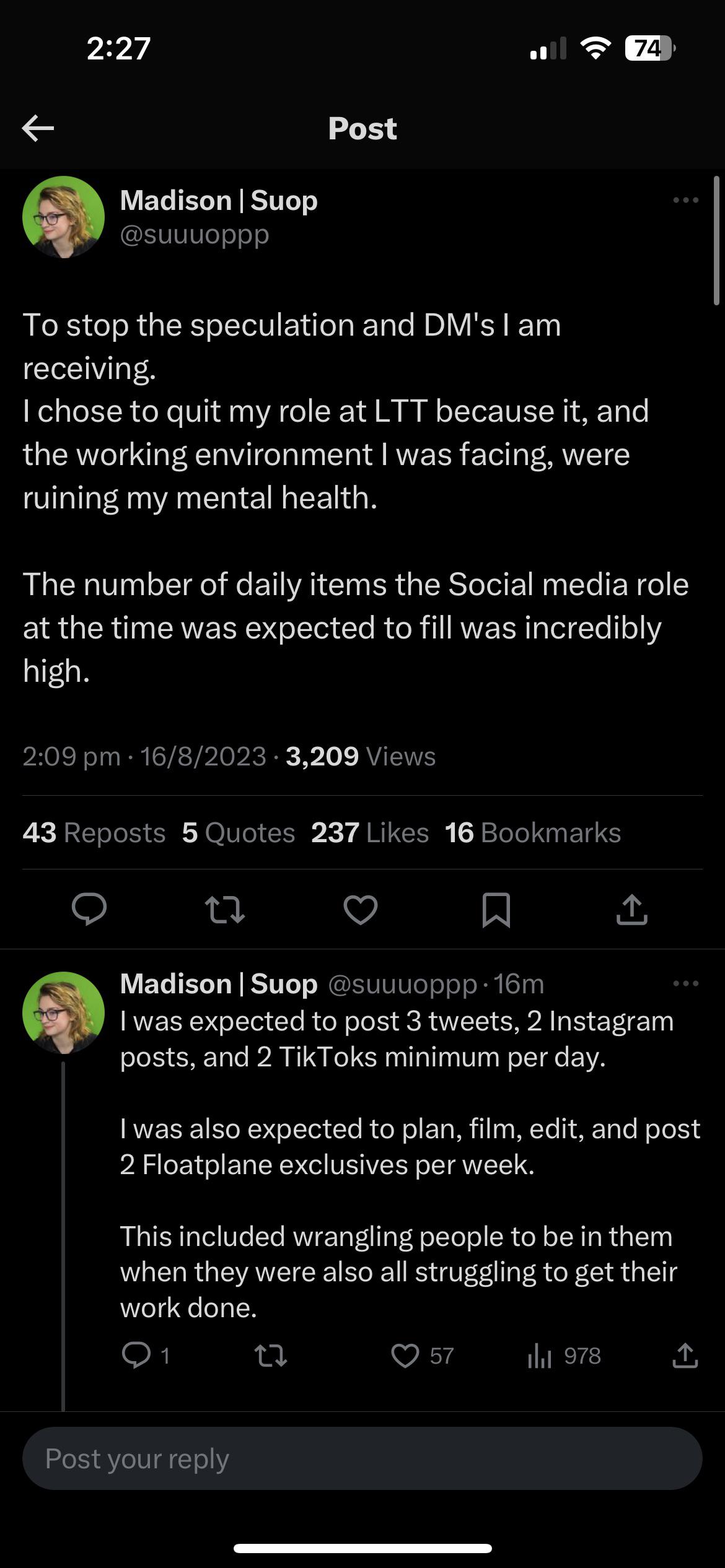
Task: Tap the main post's profile avatar
Action: pyautogui.click(x=63, y=217)
